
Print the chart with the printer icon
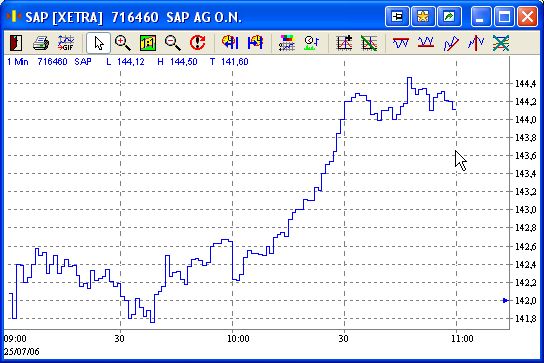[x=41, y=43]
